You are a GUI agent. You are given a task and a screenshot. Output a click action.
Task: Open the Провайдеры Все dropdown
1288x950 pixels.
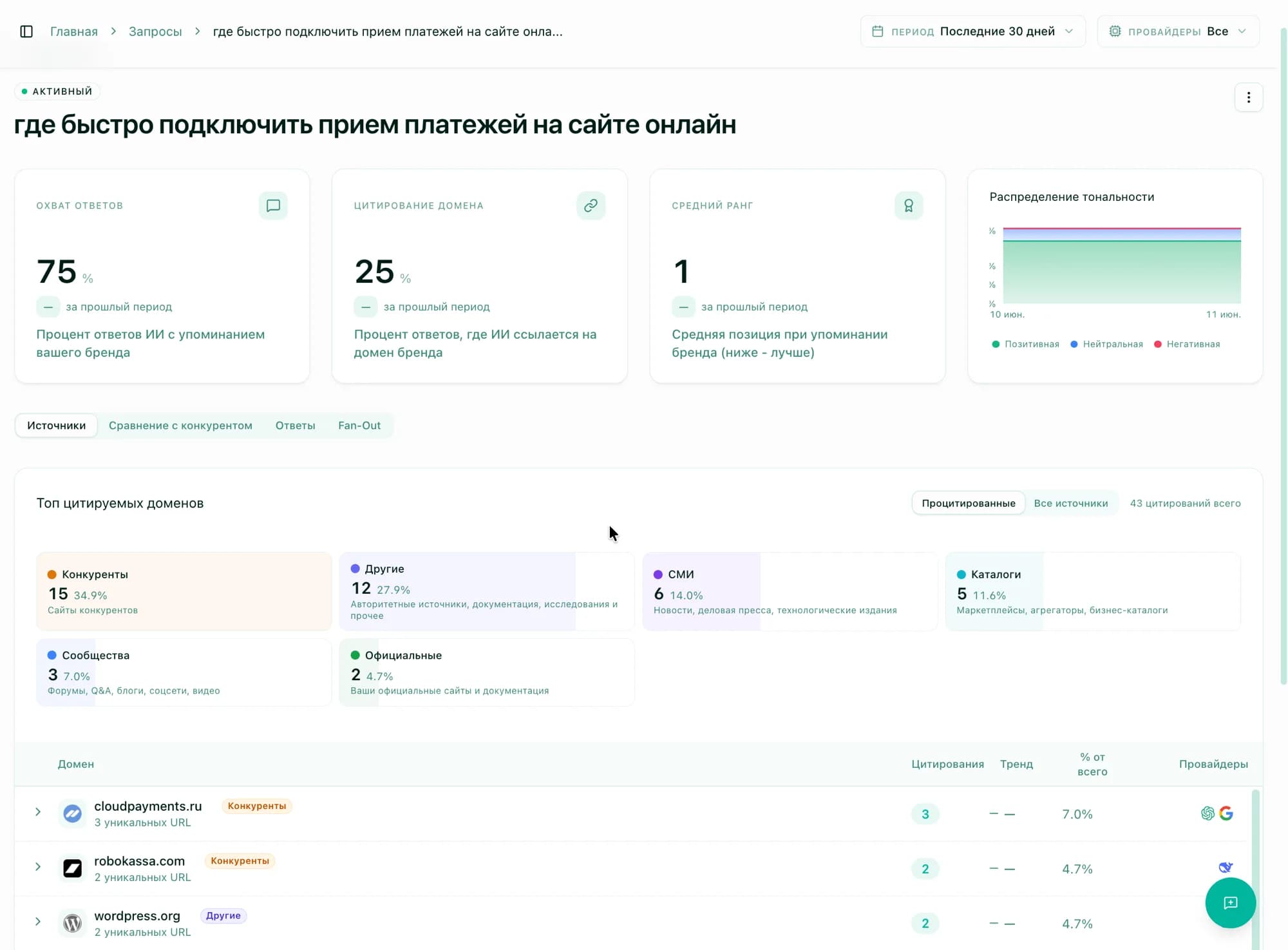(x=1178, y=32)
